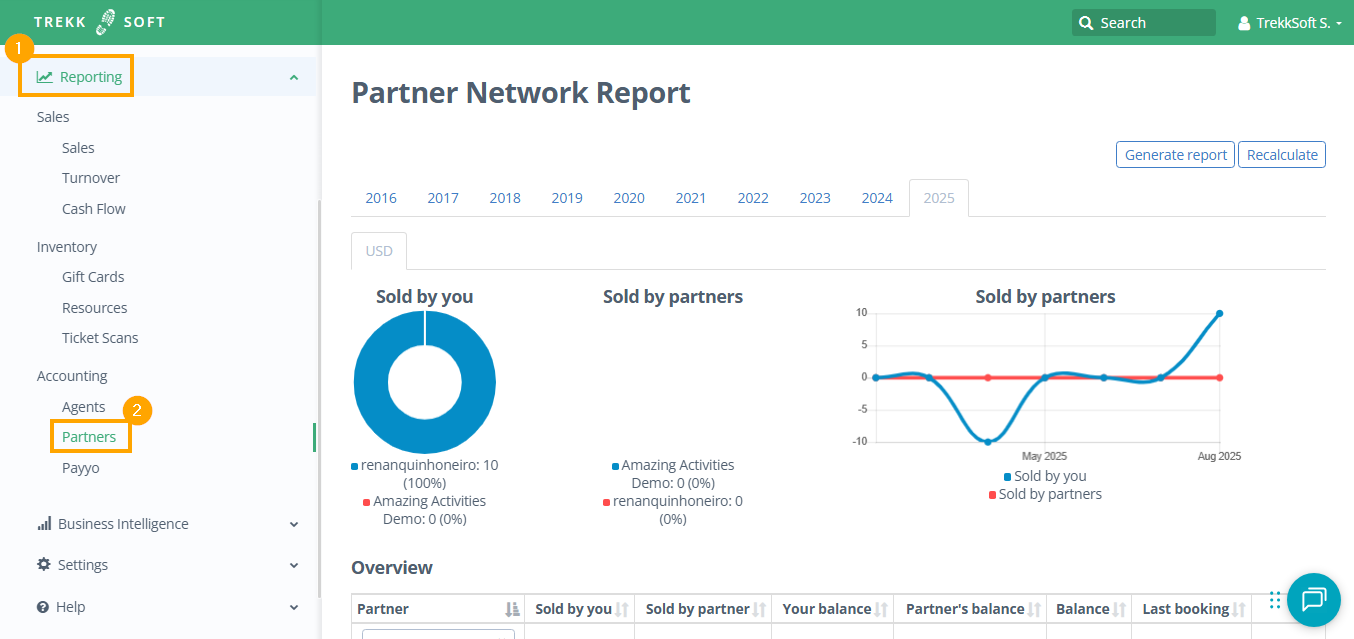The image size is (1354, 639).
Task: Open Agents accounting page
Action: [84, 407]
